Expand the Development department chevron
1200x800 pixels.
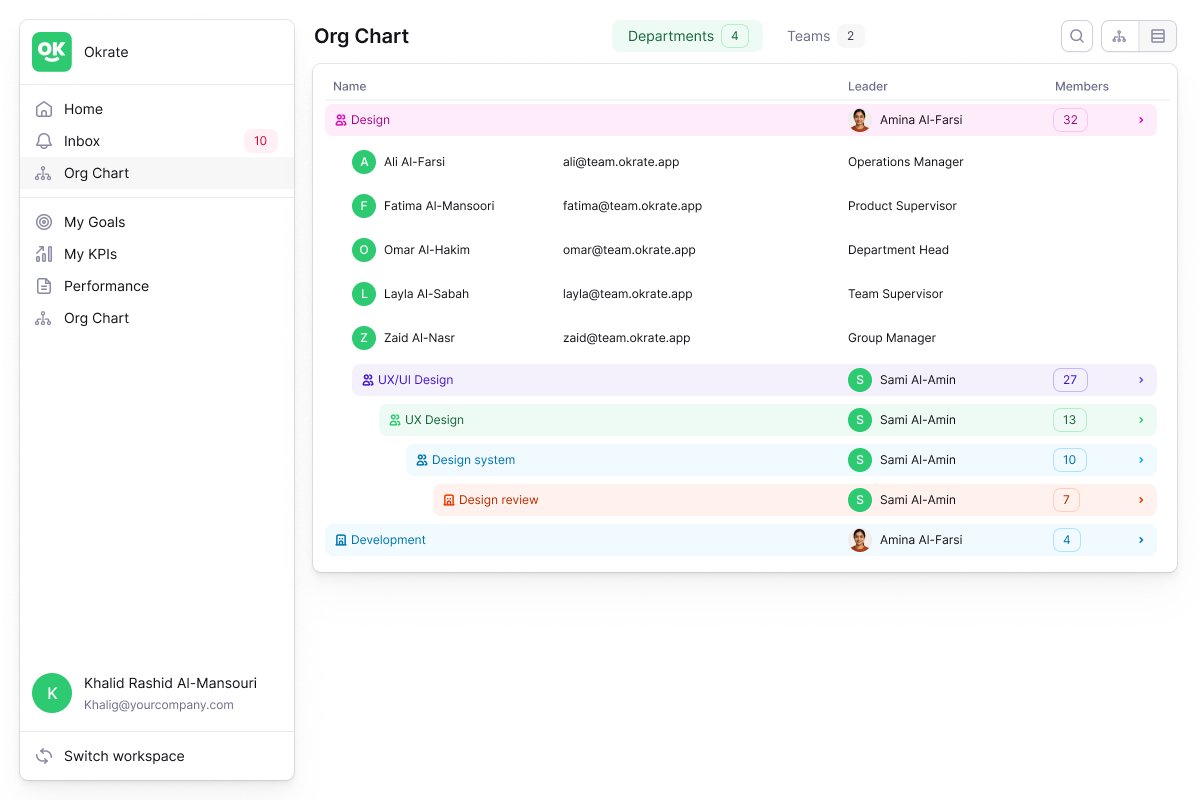point(1141,540)
